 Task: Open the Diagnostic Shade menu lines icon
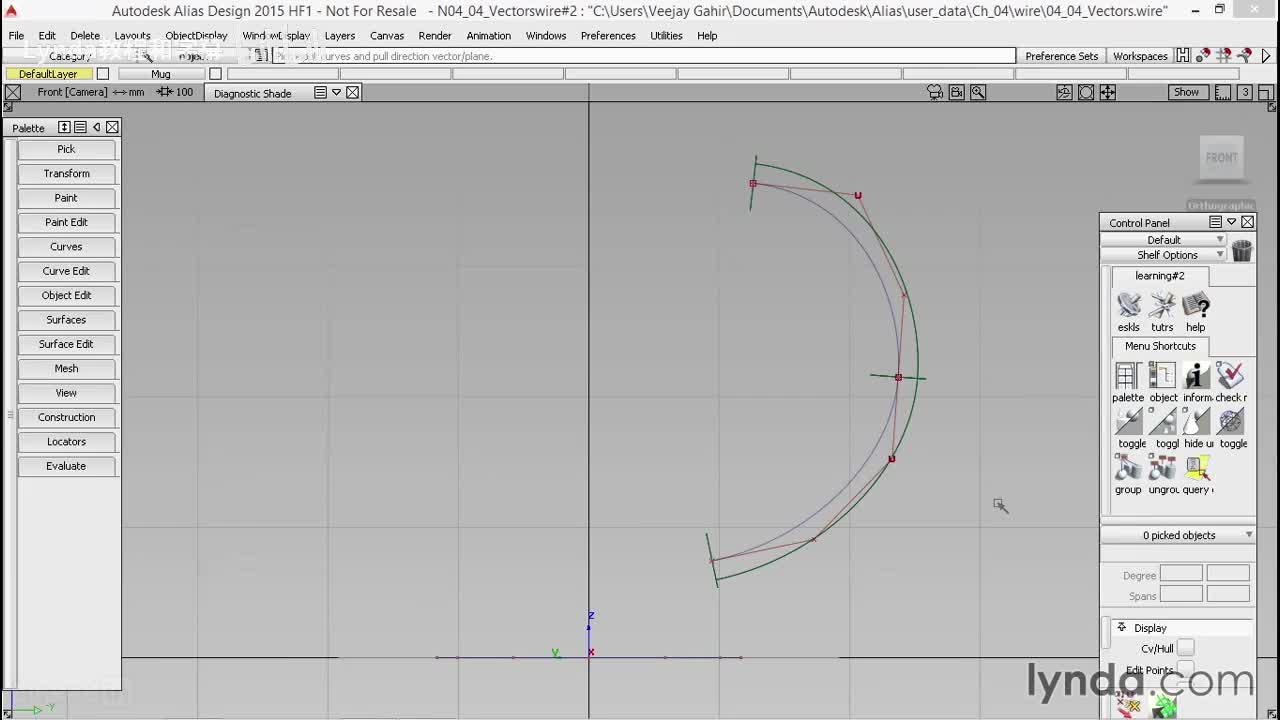(x=320, y=92)
